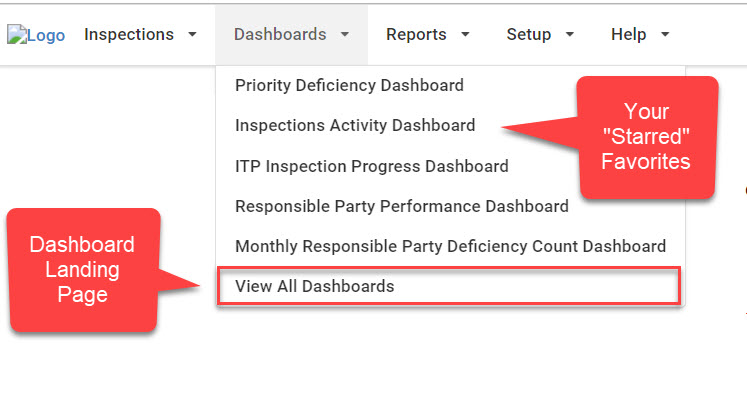Screen dimensions: 747x394
Task: Click the broken Logo image
Action: pos(17,35)
